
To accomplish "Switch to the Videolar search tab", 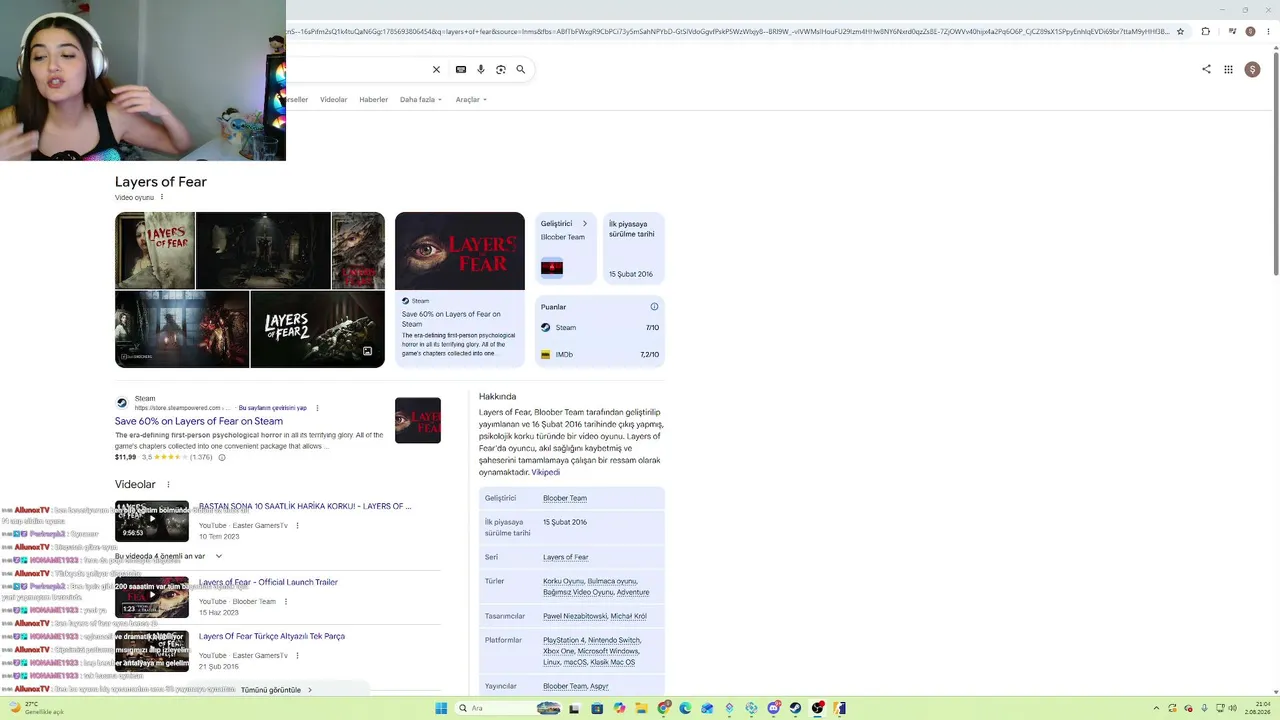I will click(x=334, y=100).
